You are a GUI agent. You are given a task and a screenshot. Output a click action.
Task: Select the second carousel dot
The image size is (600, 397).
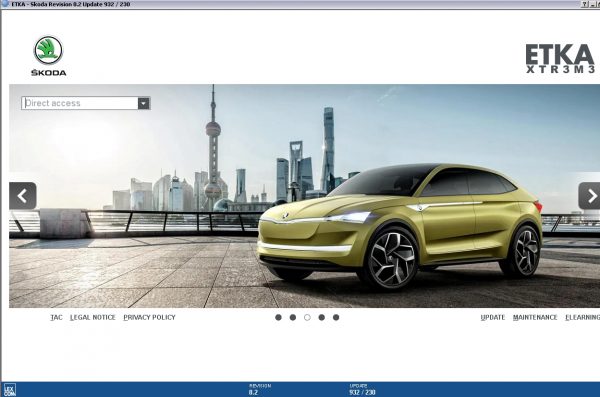[x=293, y=317]
